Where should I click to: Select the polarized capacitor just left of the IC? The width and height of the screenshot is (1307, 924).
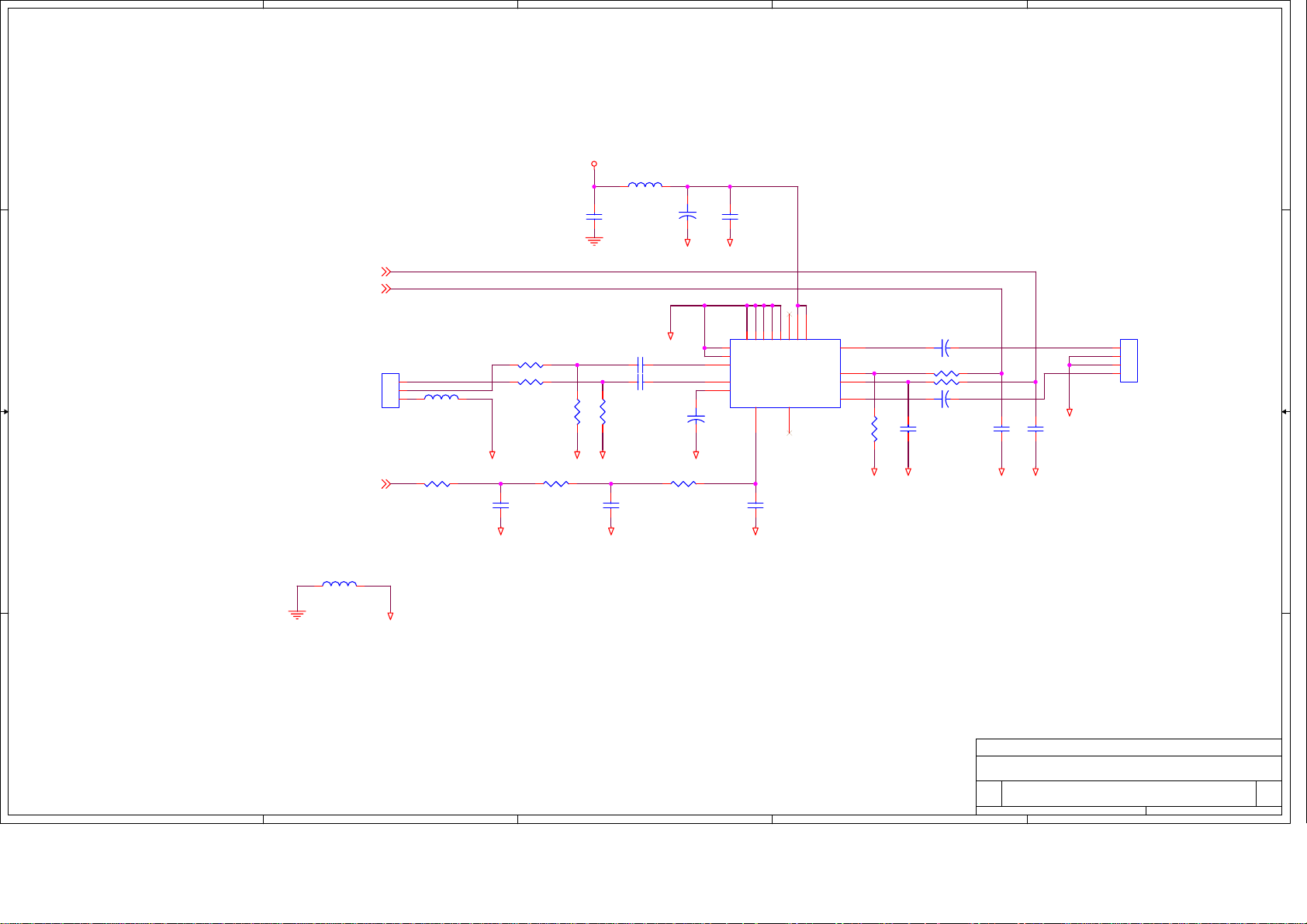[696, 419]
